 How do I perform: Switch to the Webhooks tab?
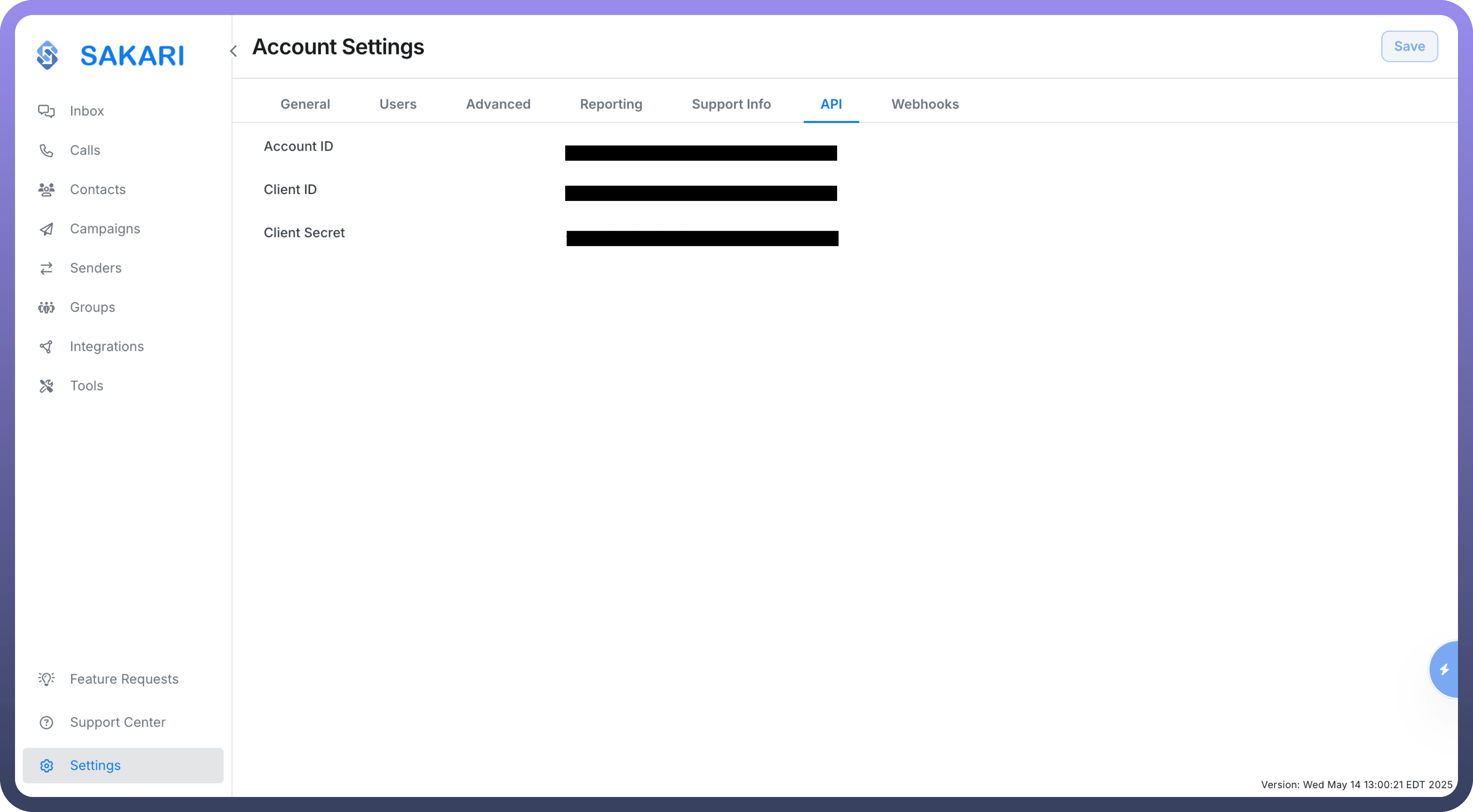[925, 104]
